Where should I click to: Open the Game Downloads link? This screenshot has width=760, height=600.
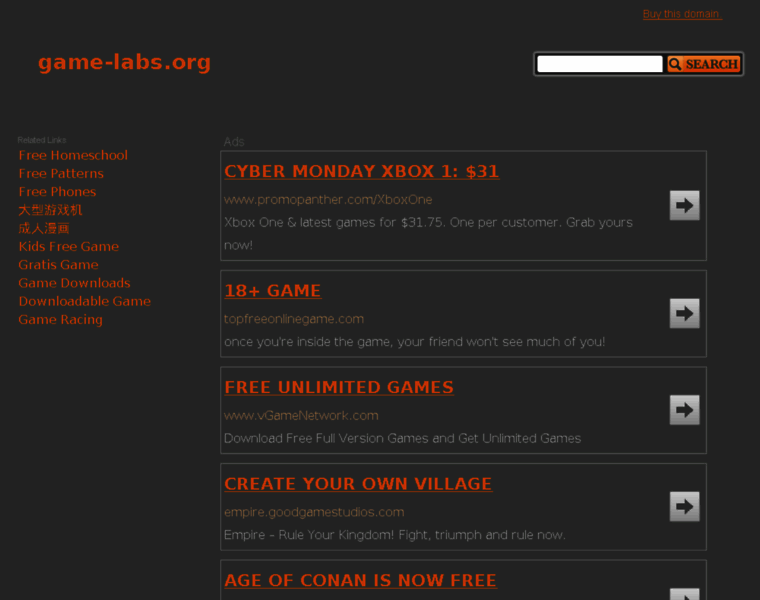click(74, 283)
